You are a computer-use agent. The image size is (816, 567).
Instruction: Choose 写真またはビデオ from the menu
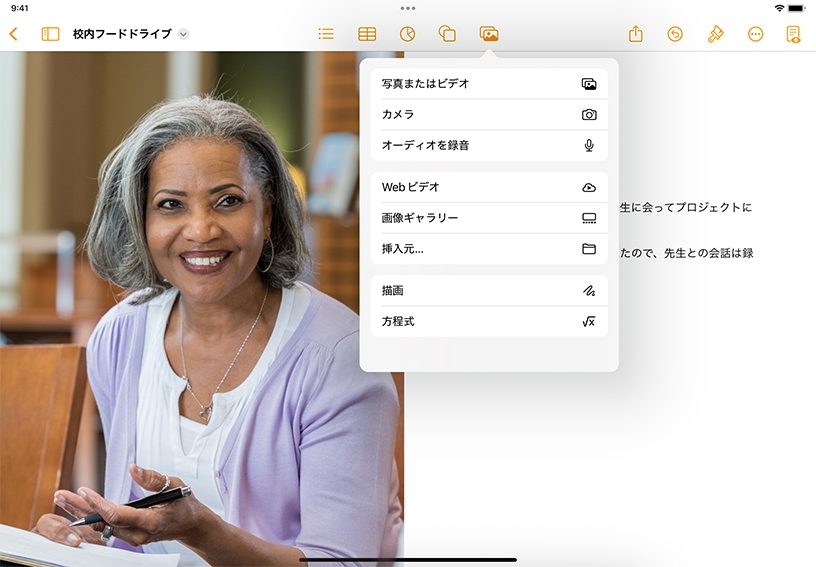488,84
